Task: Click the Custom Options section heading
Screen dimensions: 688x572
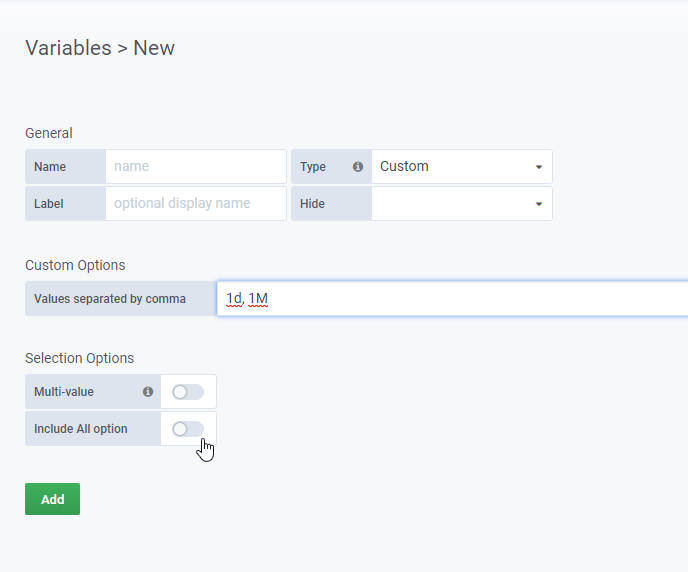Action: (x=75, y=265)
